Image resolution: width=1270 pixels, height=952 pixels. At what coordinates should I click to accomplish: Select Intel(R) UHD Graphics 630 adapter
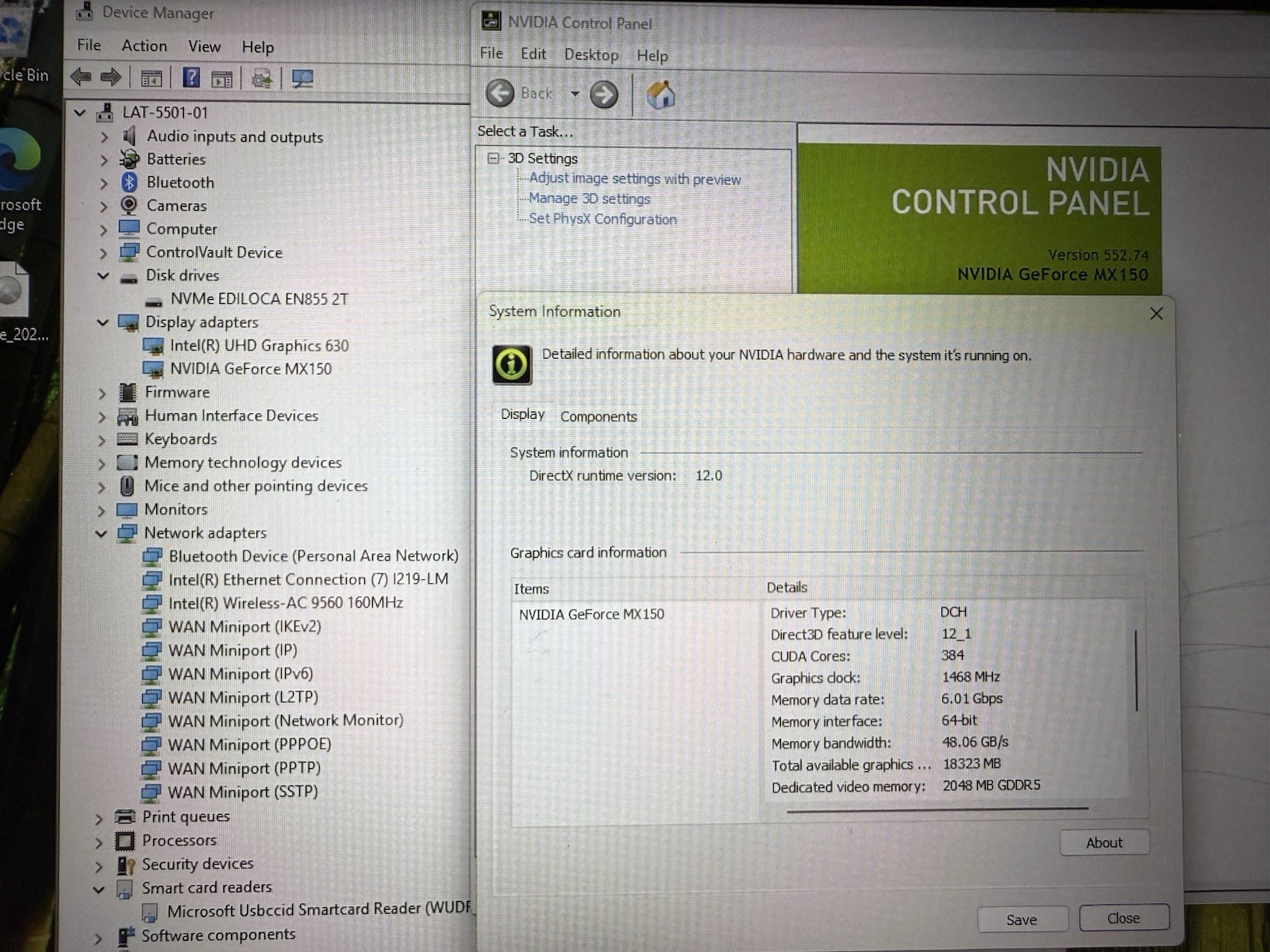tap(259, 346)
